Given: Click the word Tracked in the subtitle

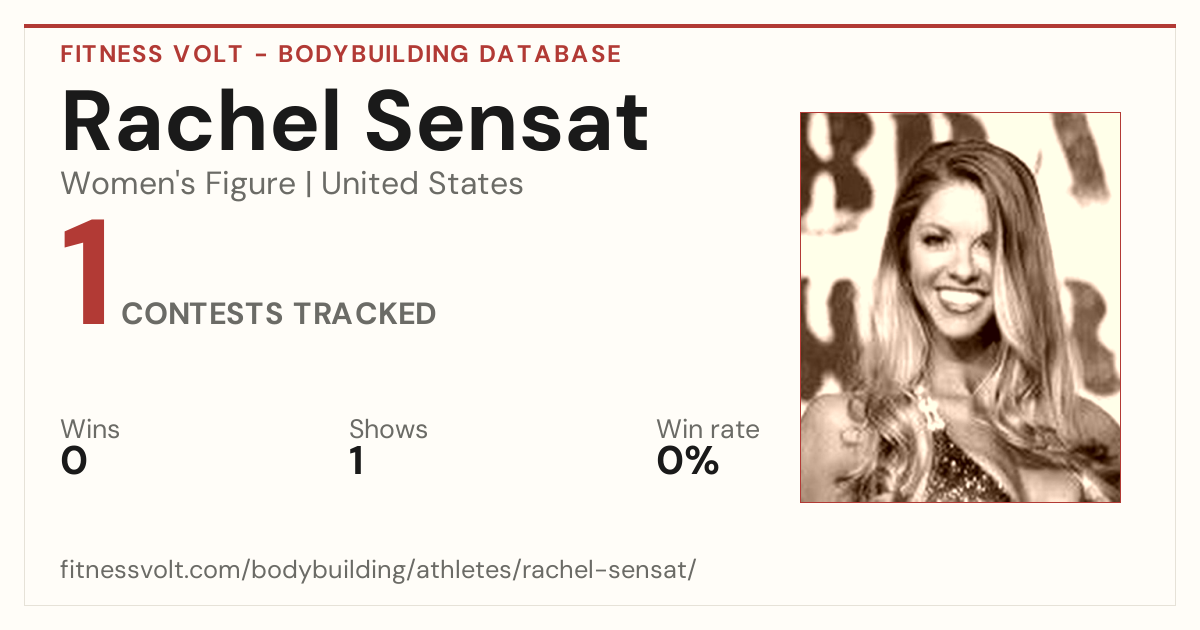Looking at the screenshot, I should coord(364,314).
